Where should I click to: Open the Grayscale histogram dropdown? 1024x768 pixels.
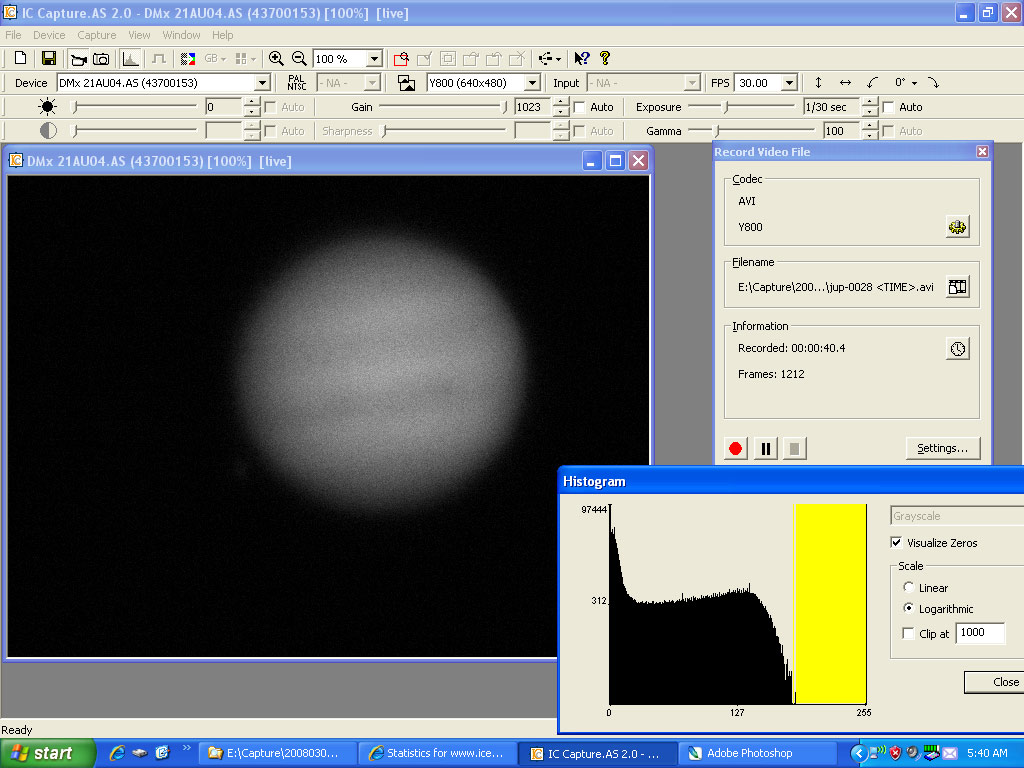(957, 516)
